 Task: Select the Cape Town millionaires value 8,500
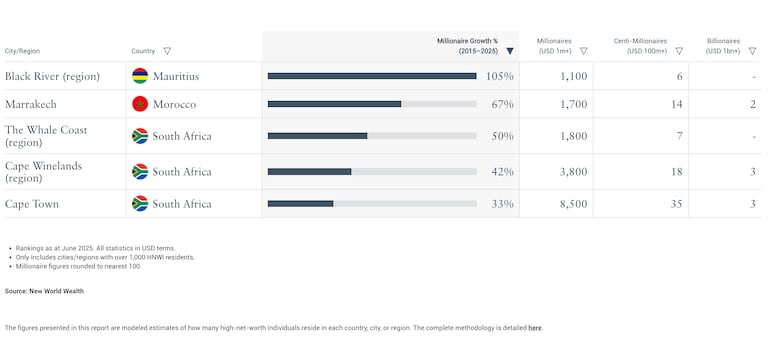point(574,204)
